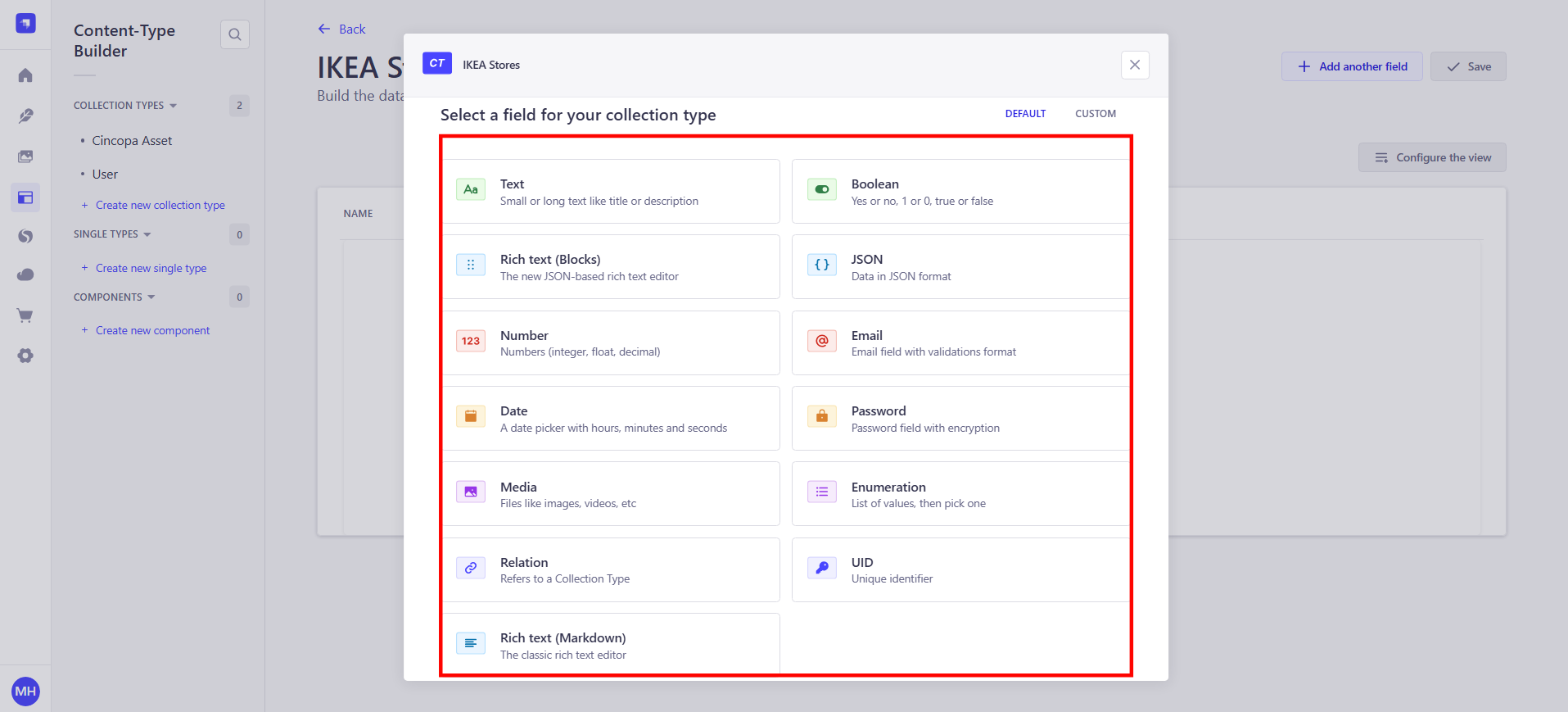Click Configure the view button
This screenshot has height=712, width=1568.
click(1432, 157)
